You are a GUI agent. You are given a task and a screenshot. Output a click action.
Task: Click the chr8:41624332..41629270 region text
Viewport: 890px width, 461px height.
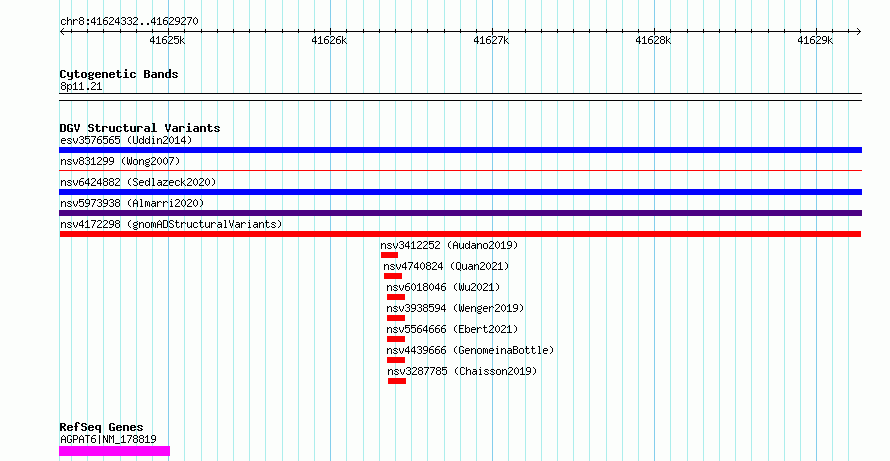[129, 22]
